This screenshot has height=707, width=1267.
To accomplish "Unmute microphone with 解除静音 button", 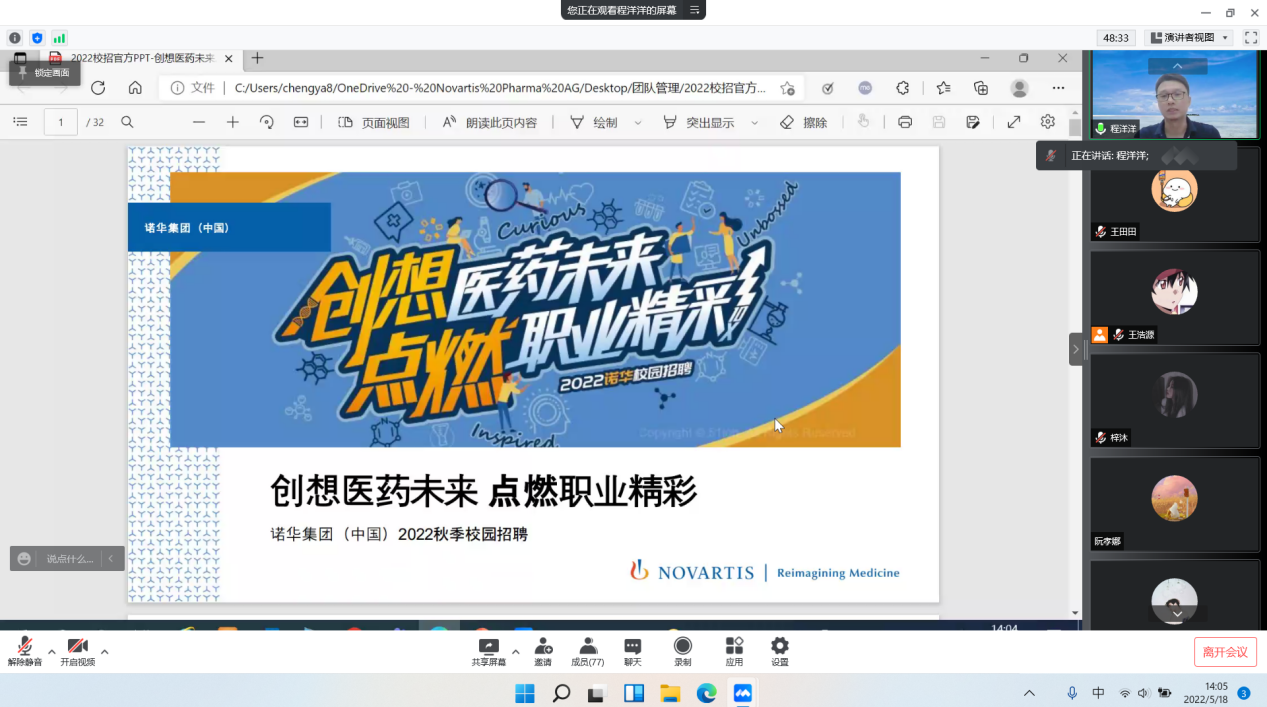I will point(24,651).
